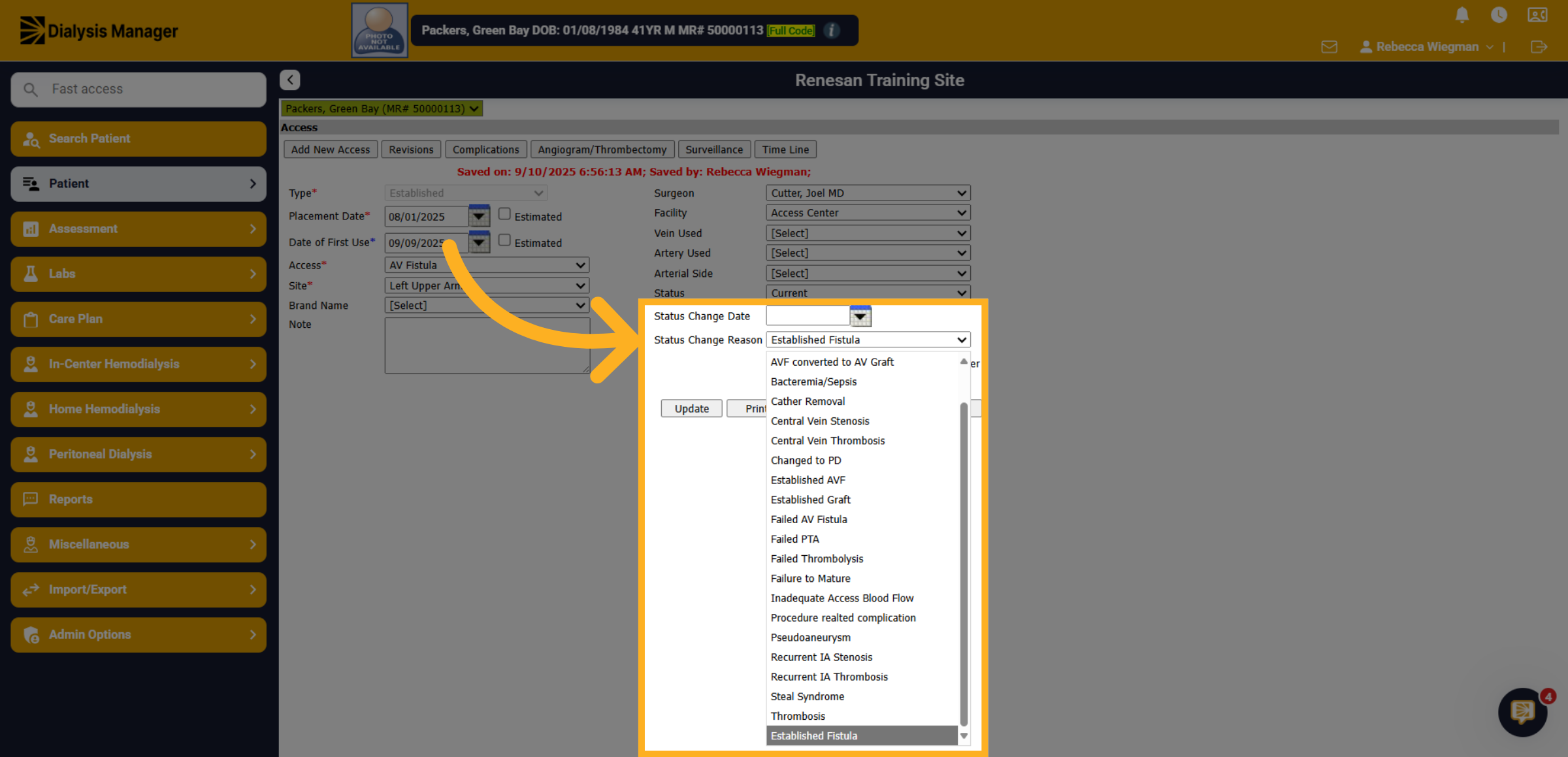Click the Fast access search icon
The width and height of the screenshot is (1568, 757).
[x=31, y=89]
